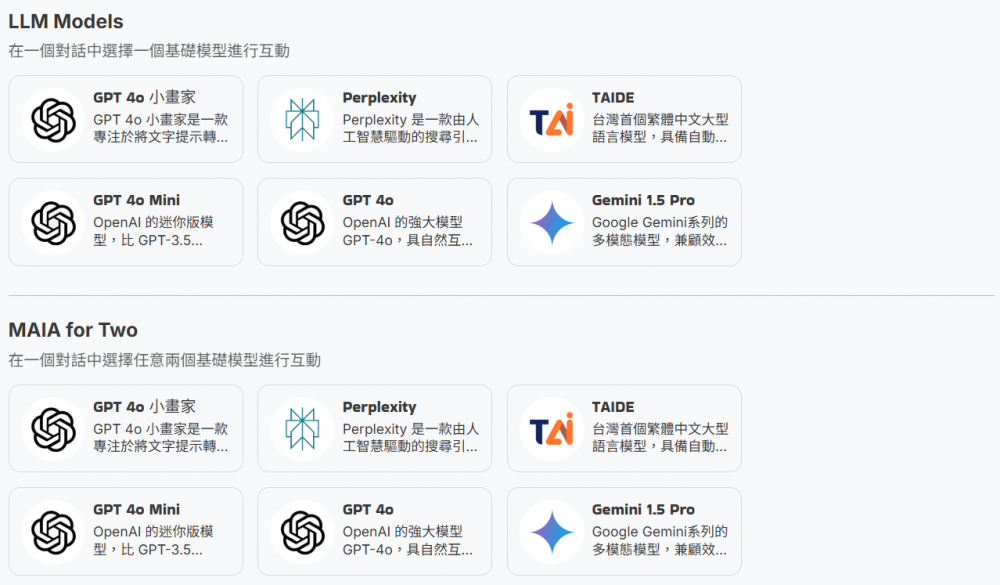Image resolution: width=1000 pixels, height=585 pixels.
Task: Click the GPT 4o OpenAI logo under LLM Models
Action: click(x=302, y=222)
